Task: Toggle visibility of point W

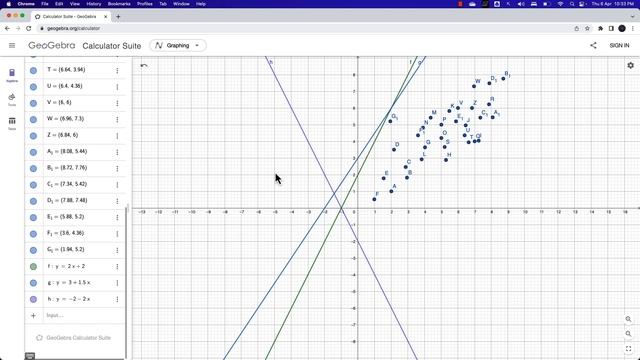Action: point(33,119)
